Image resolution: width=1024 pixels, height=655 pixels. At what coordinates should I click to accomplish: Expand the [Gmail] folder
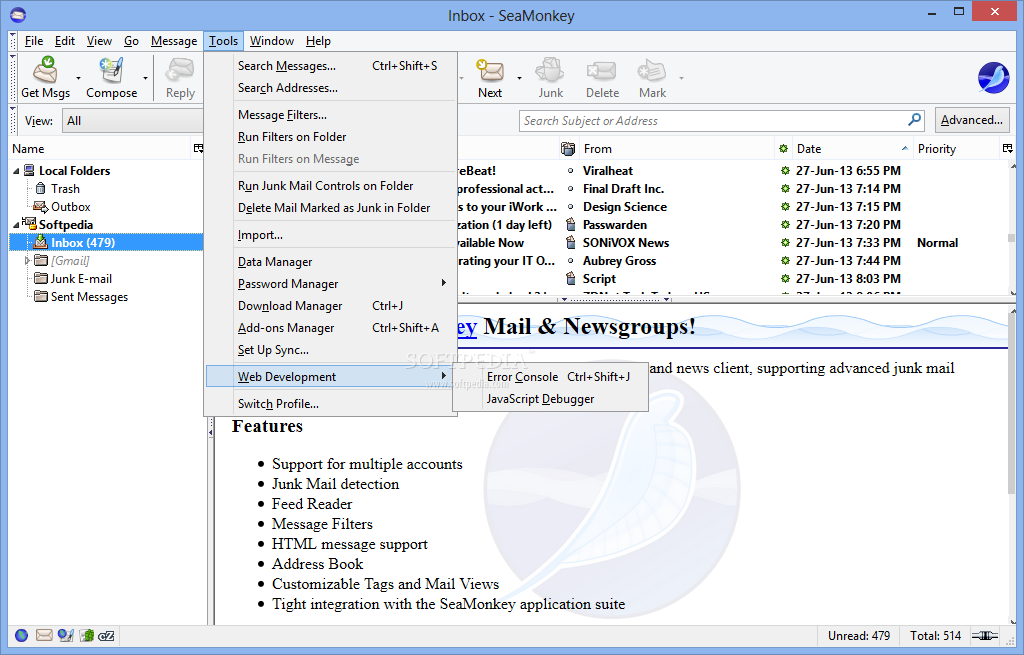click(x=27, y=261)
